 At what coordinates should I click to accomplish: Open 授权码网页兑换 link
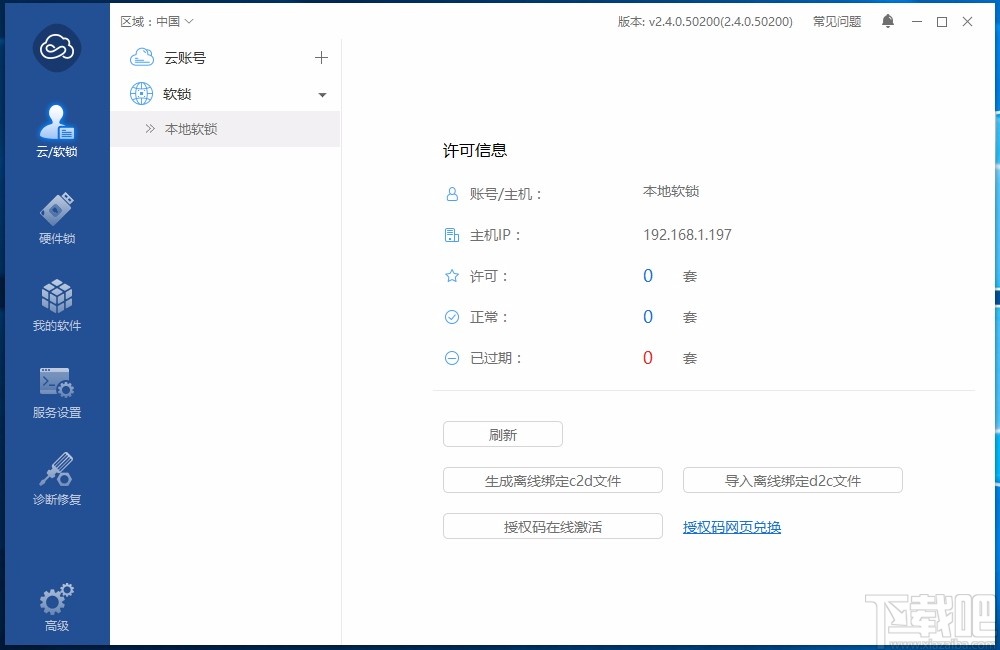coord(732,526)
